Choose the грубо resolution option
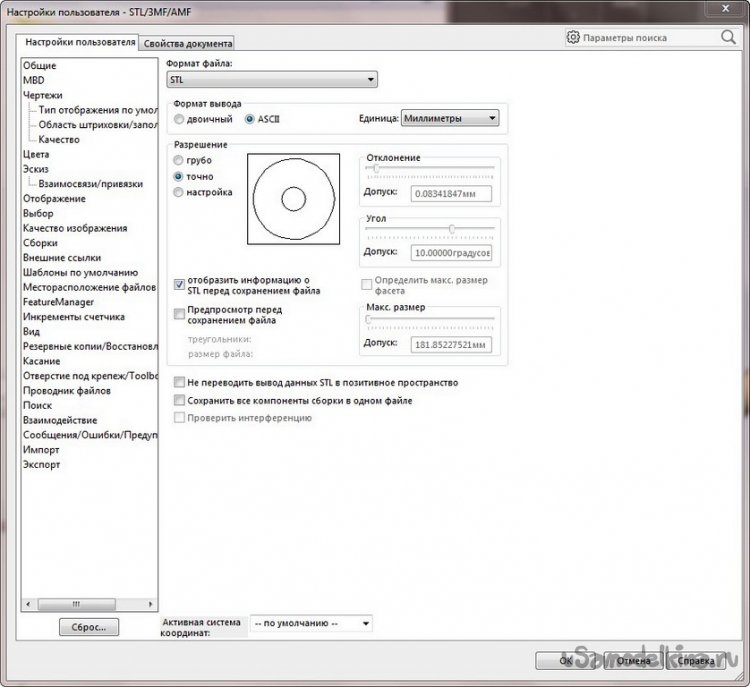 [179, 160]
